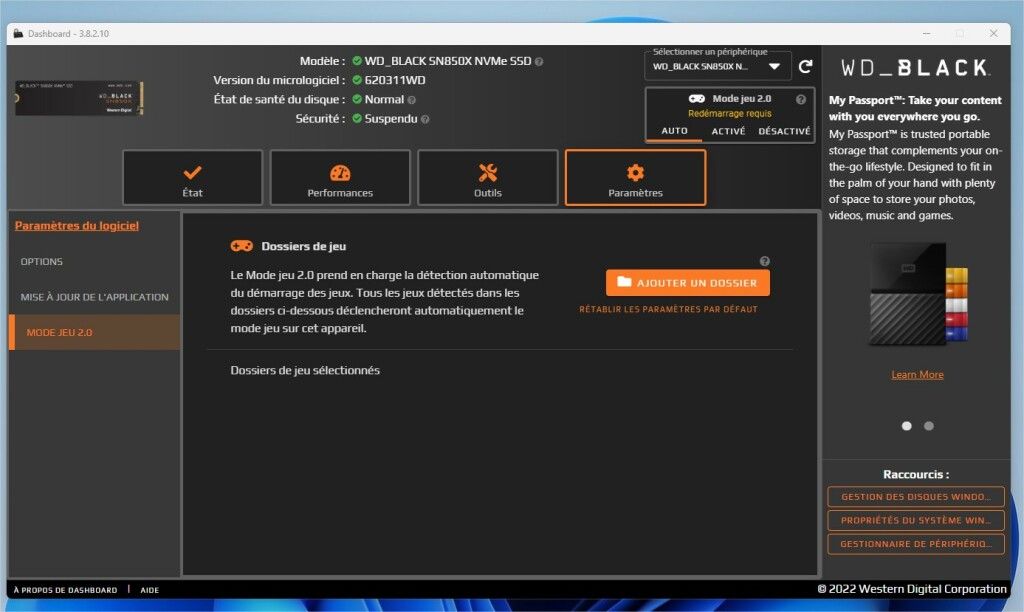This screenshot has height=612, width=1024.
Task: Open the Outils tab
Action: 488,178
